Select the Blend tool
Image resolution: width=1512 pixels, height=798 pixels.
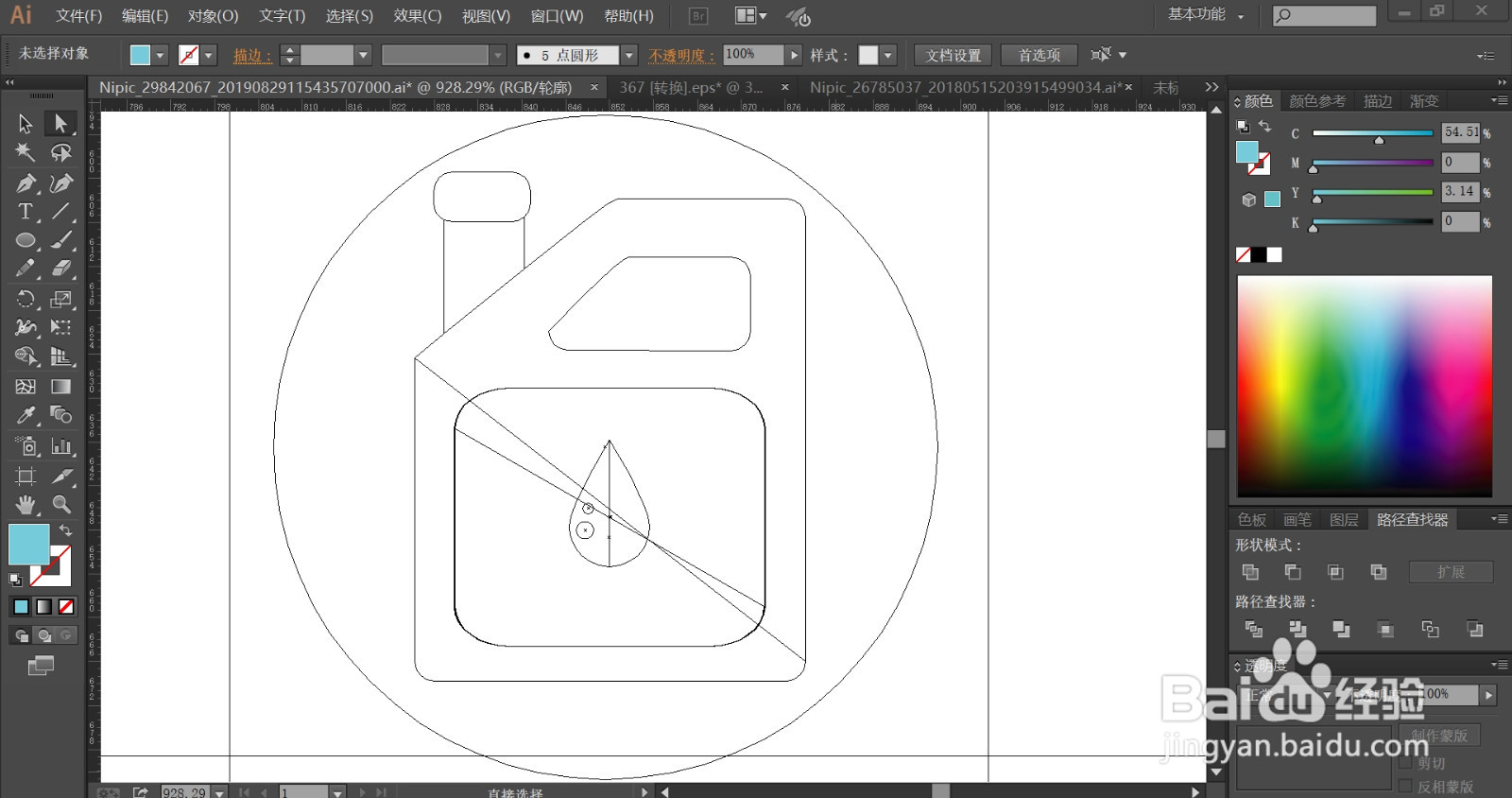click(60, 415)
